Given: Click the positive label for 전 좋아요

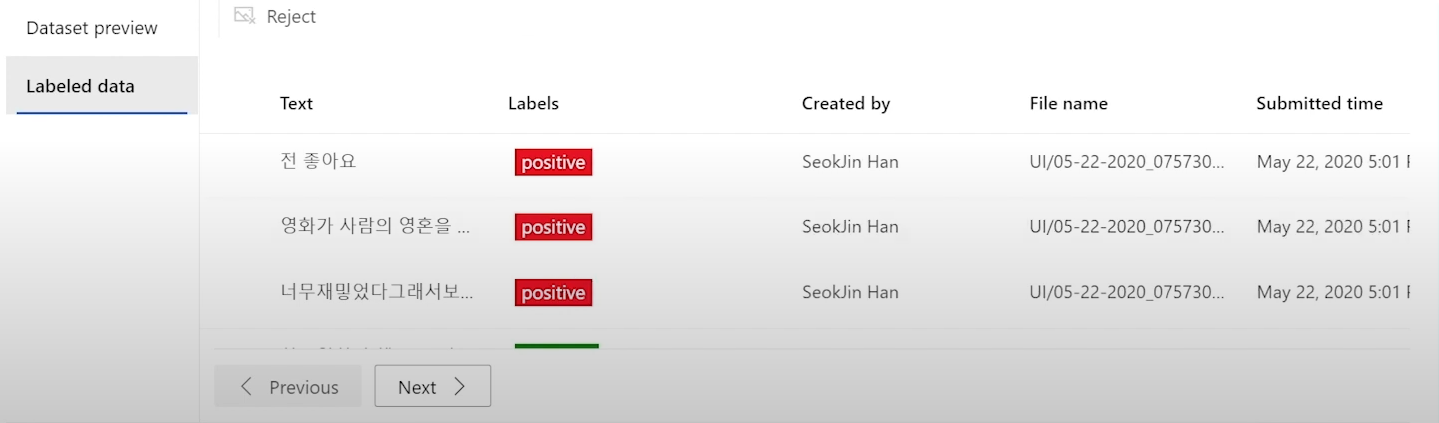Looking at the screenshot, I should [553, 162].
